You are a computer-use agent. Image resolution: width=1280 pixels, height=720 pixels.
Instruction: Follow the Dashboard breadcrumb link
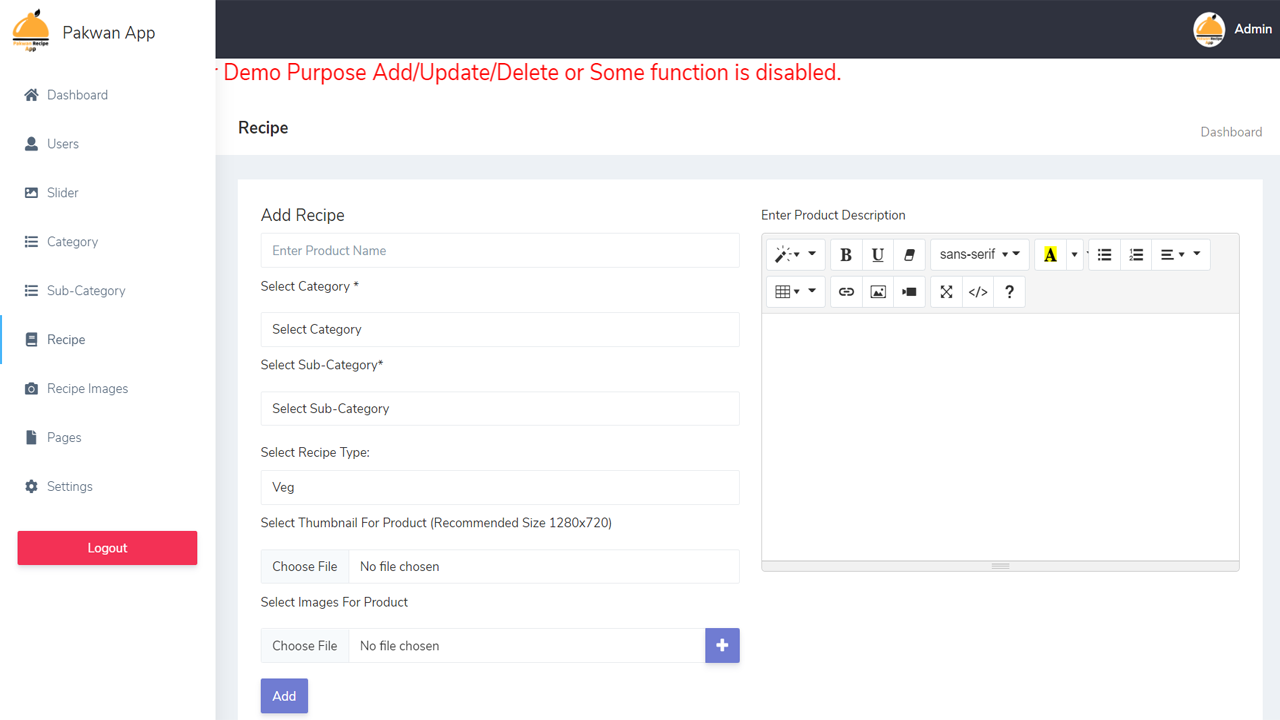coord(1231,132)
